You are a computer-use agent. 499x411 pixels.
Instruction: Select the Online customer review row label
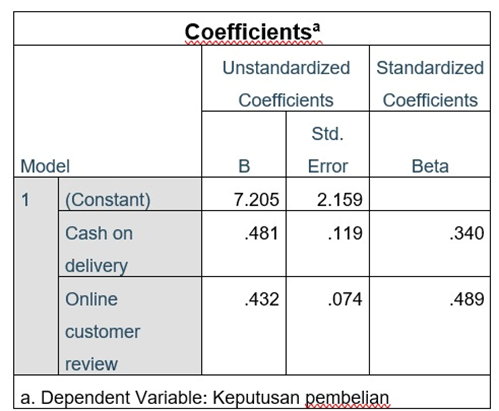point(103,331)
